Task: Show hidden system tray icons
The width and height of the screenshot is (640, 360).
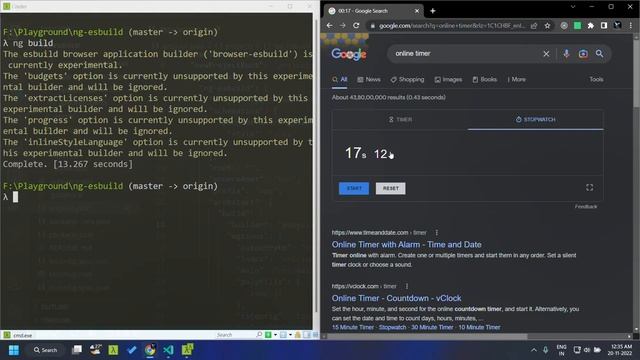Action: click(x=533, y=350)
